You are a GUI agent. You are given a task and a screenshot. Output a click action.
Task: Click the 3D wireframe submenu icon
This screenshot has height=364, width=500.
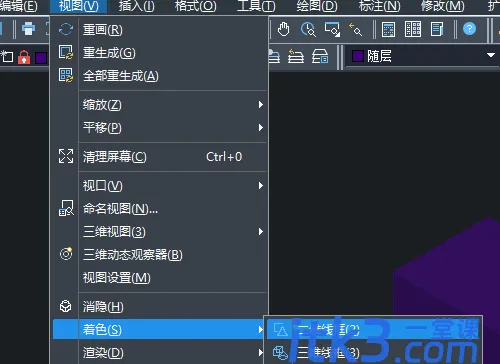click(280, 353)
